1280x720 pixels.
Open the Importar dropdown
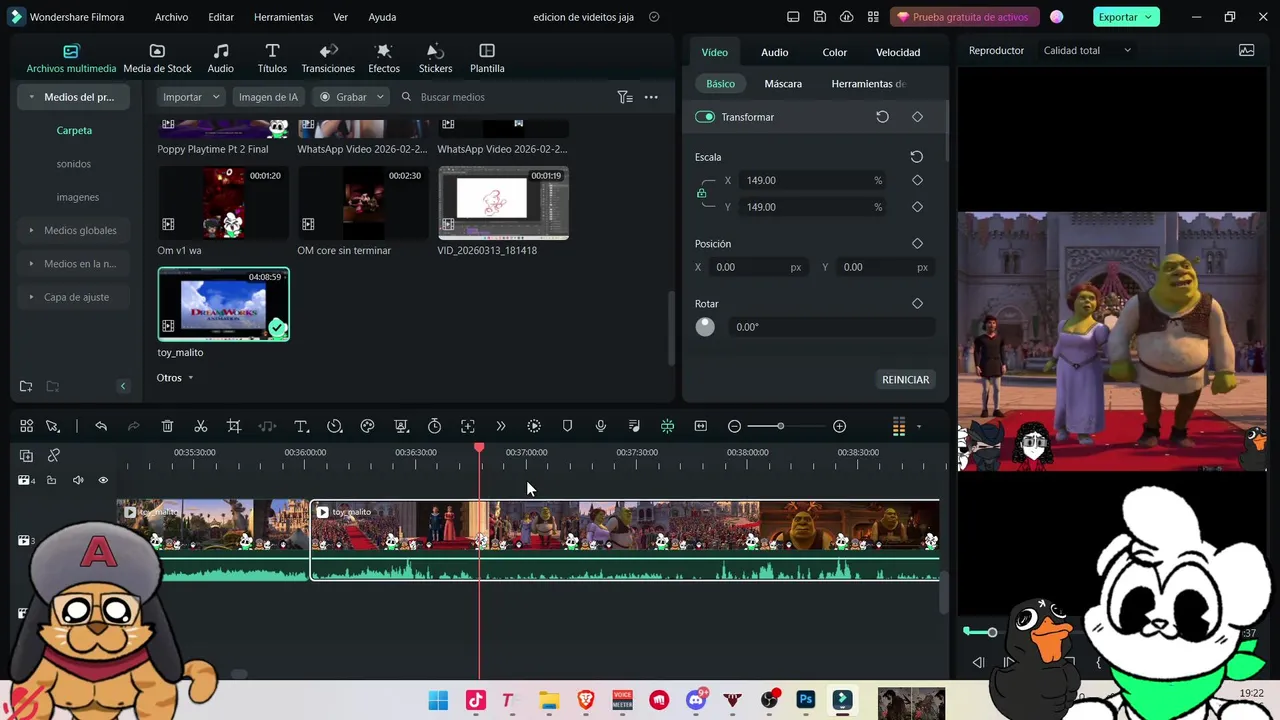click(191, 97)
